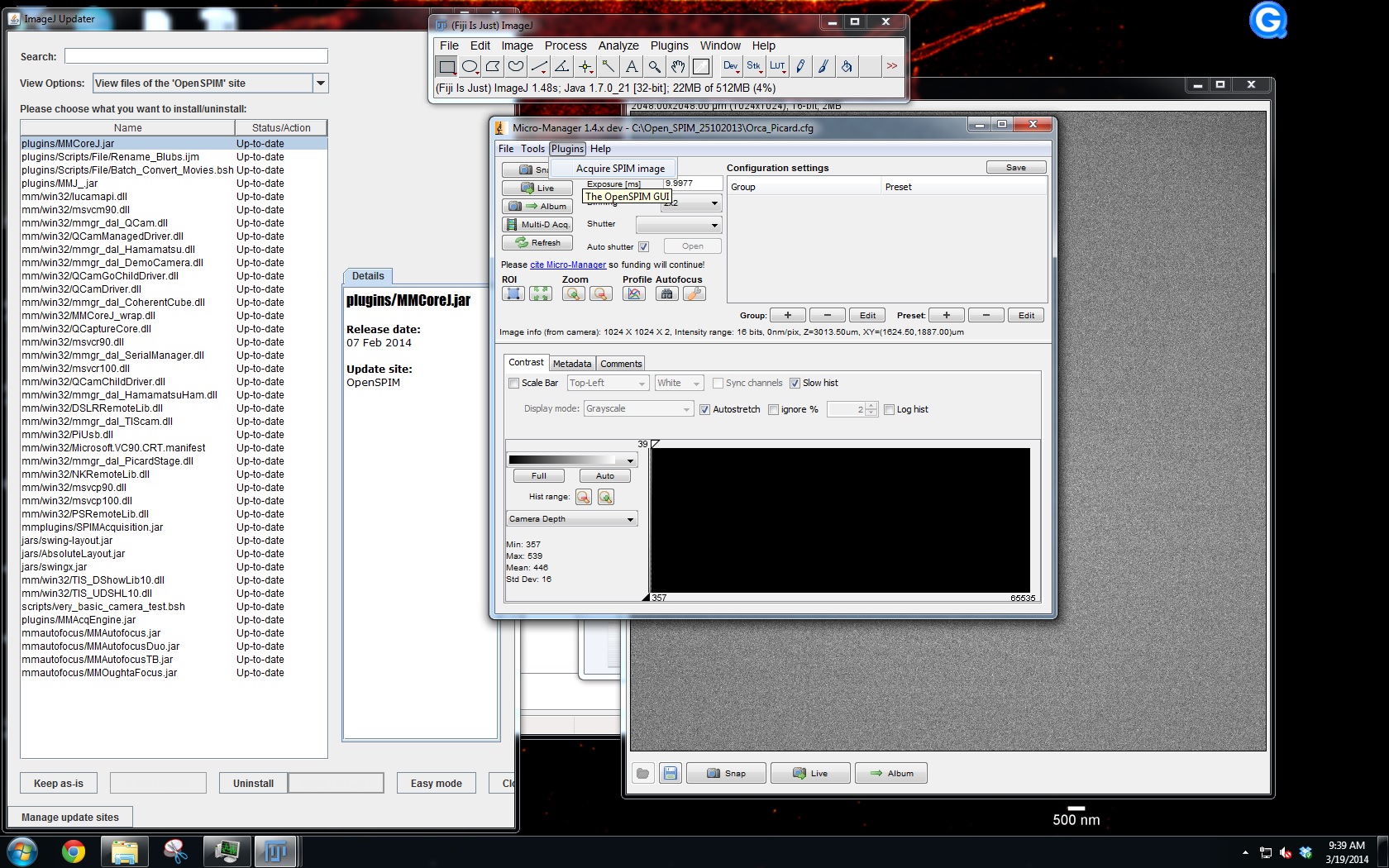Increase the ignore percent spinner value
Screen dimensions: 1389x868
coord(871,406)
